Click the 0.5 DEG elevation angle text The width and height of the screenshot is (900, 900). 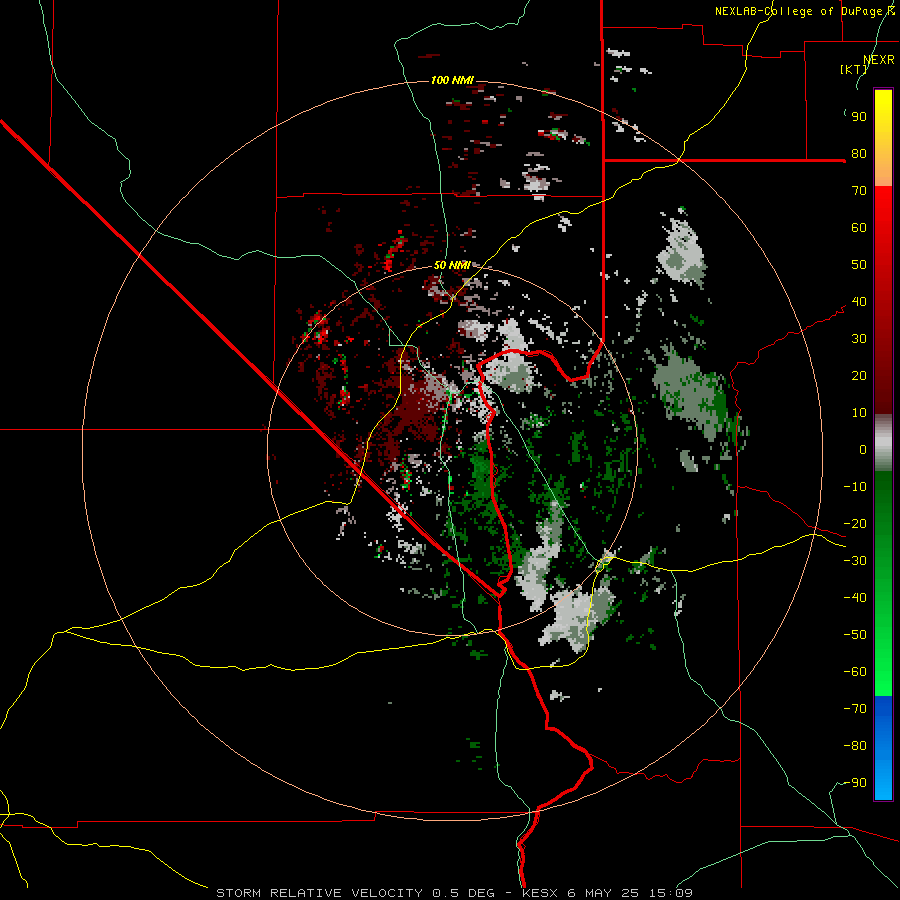[463, 893]
